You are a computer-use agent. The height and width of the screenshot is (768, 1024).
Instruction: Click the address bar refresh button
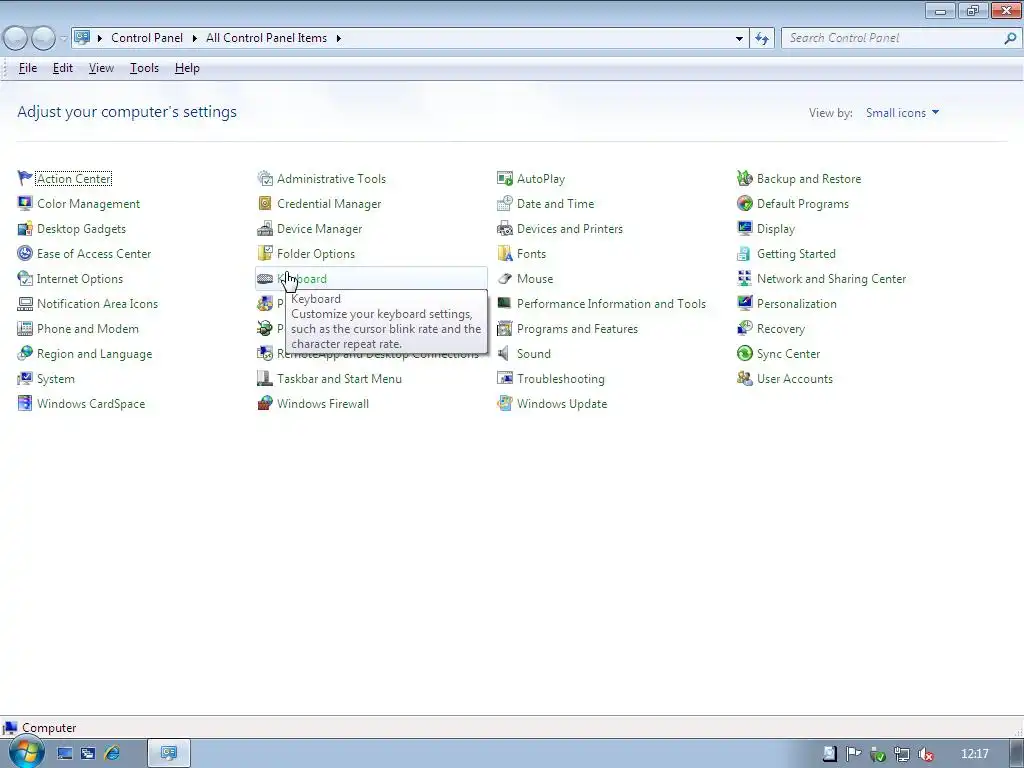tap(761, 38)
